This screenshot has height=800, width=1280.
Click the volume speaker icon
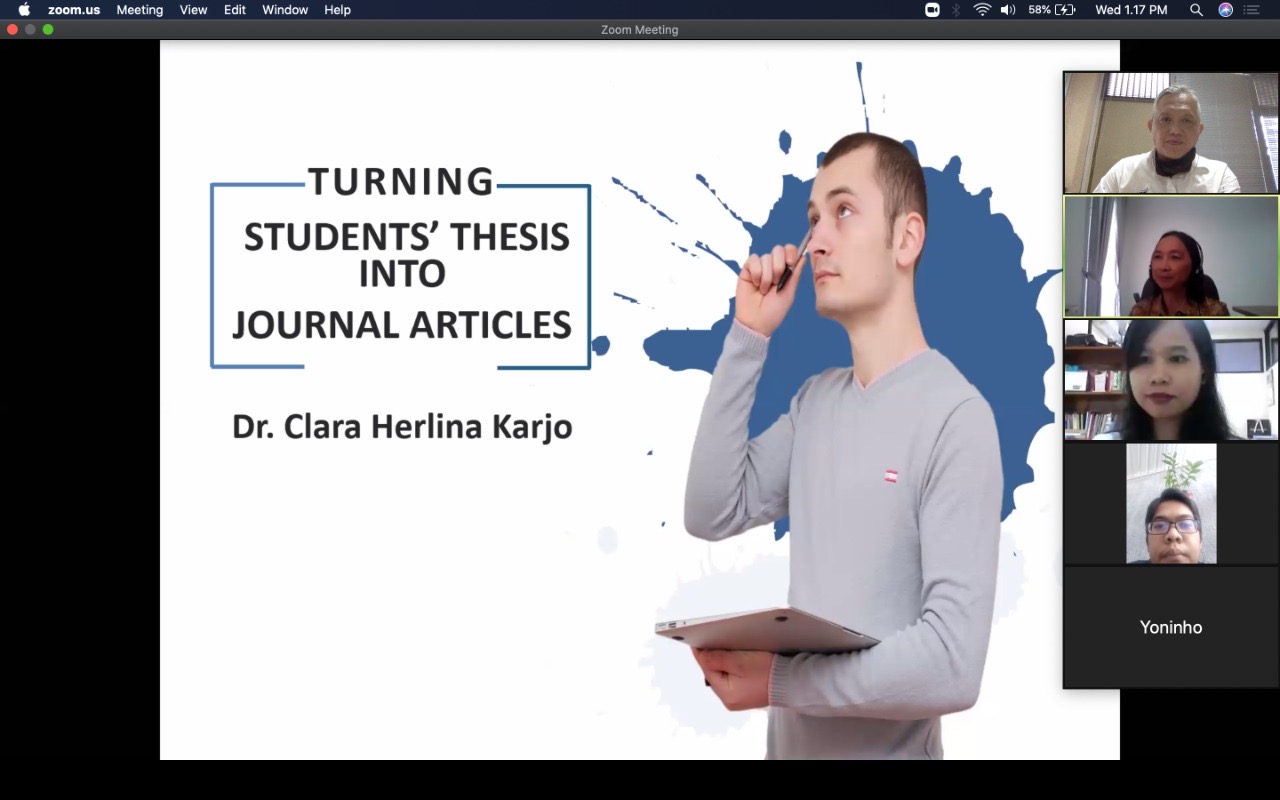point(1007,10)
